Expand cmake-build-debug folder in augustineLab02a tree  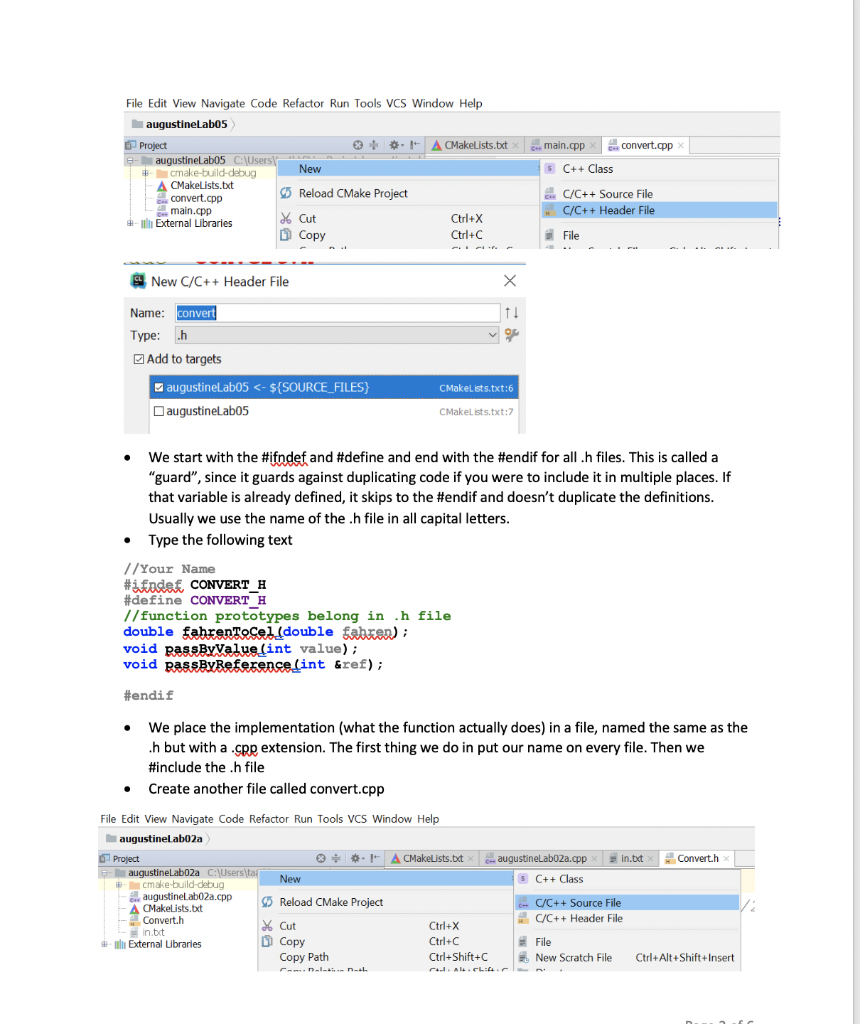[118, 885]
